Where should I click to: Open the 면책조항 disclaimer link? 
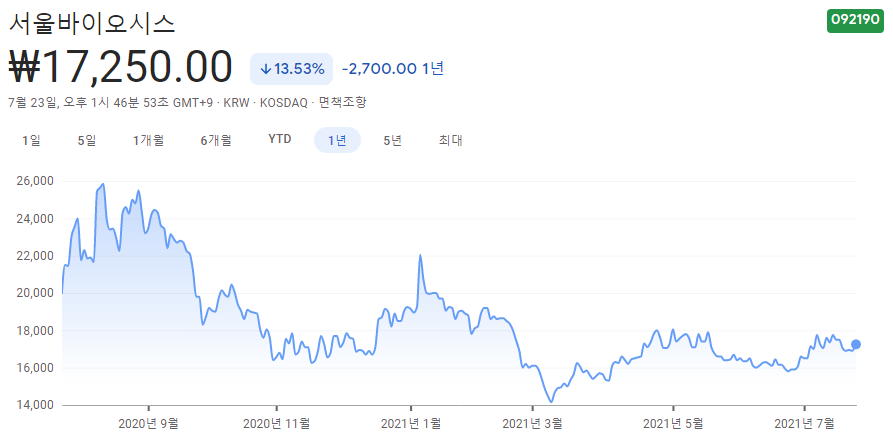(x=342, y=103)
